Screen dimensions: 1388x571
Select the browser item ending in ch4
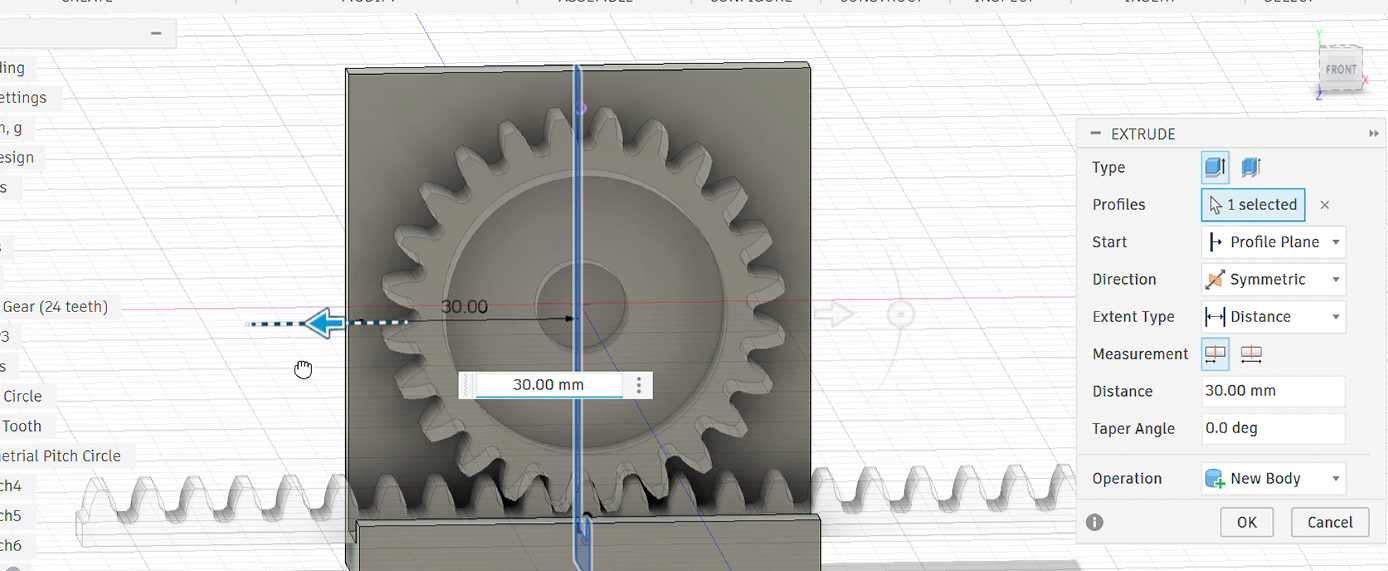pos(11,486)
